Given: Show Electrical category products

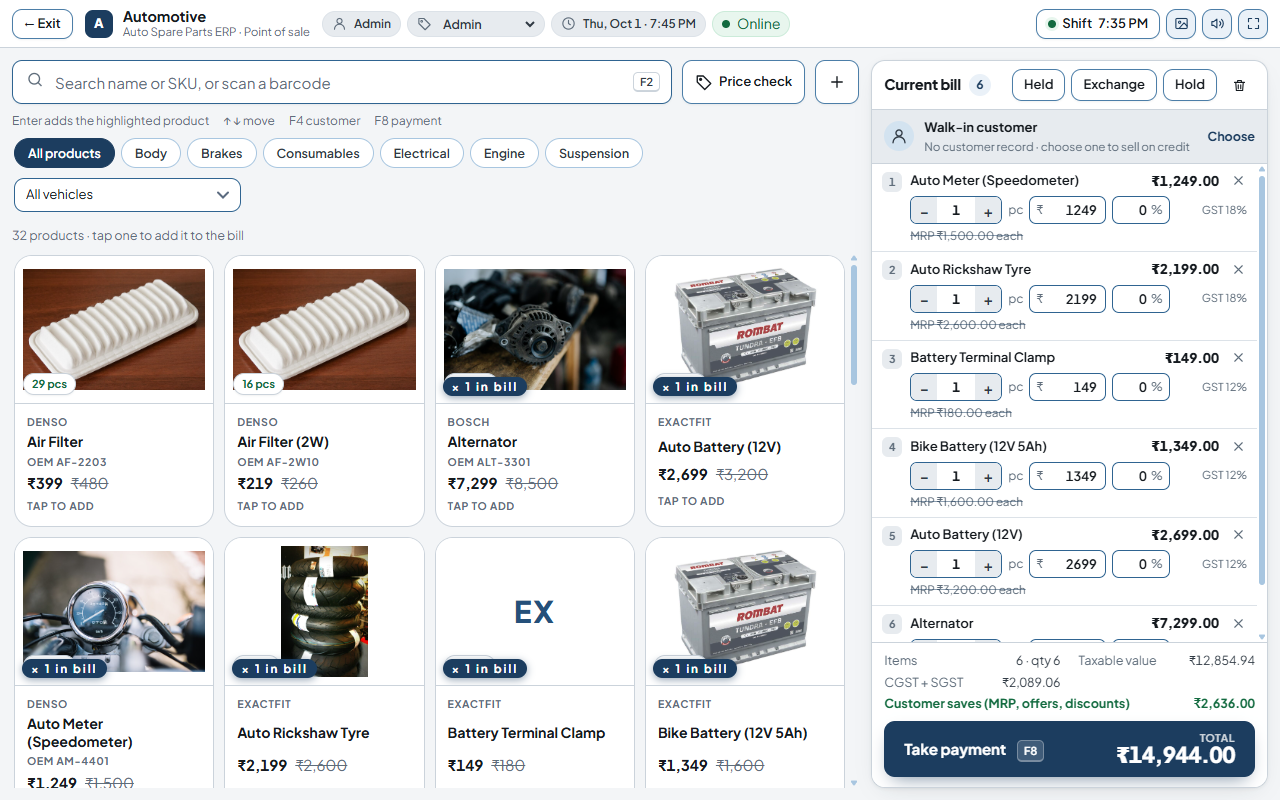Looking at the screenshot, I should [x=422, y=153].
